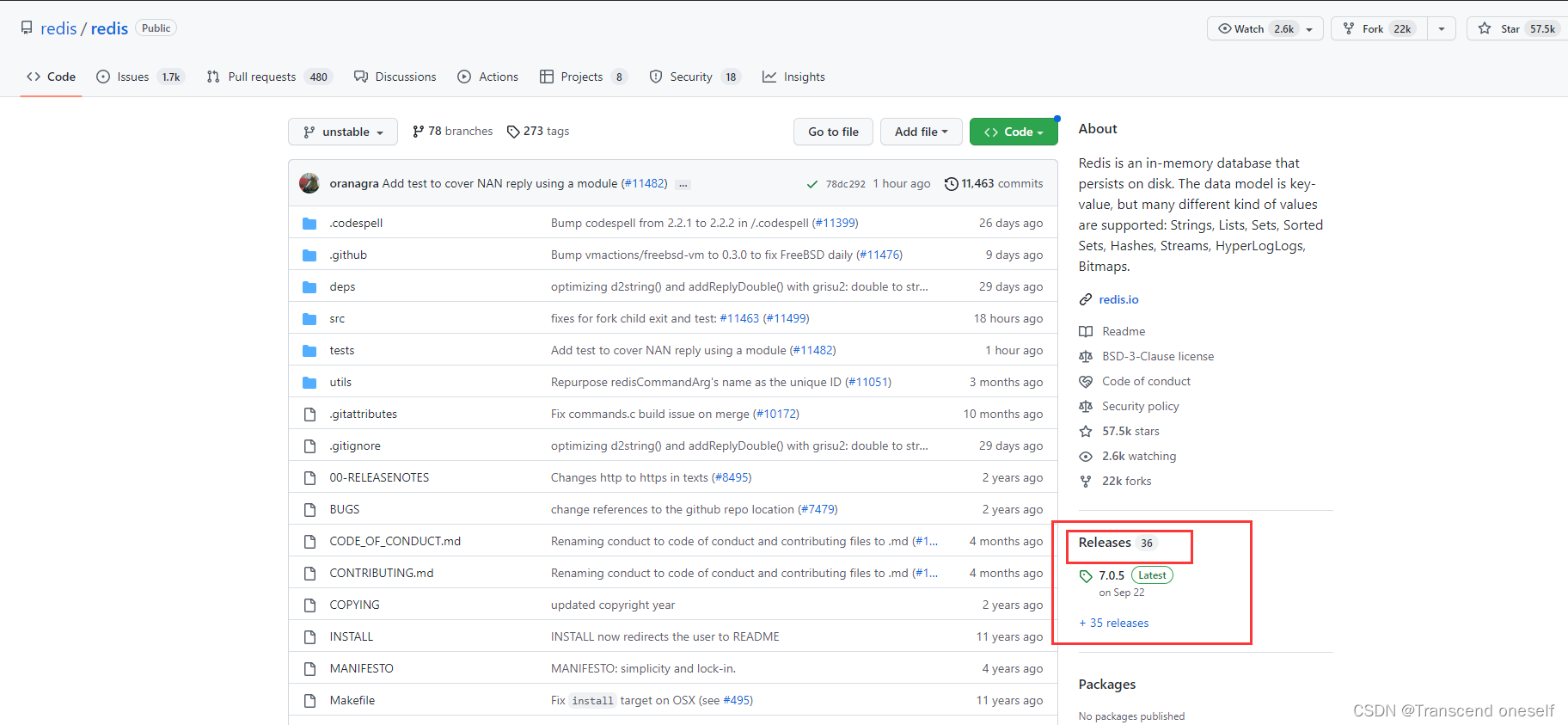Open the Public repository badge
This screenshot has height=725, width=1568.
(x=156, y=28)
